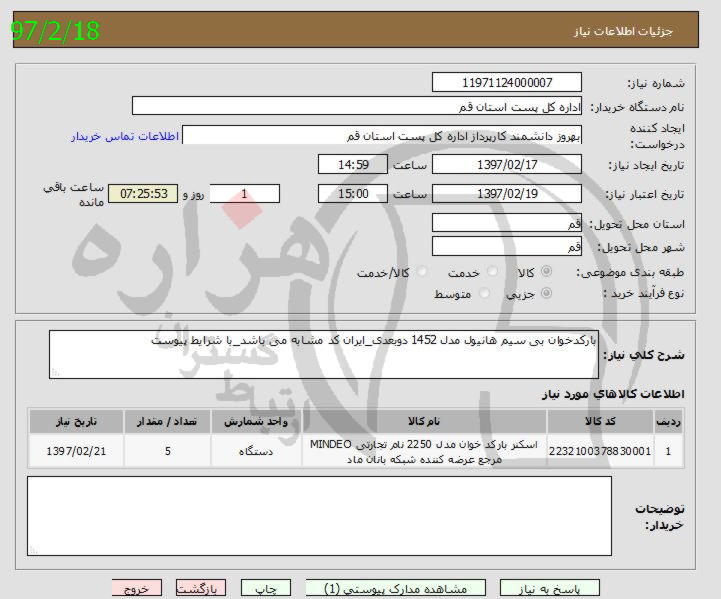This screenshot has width=721, height=599.
Task: Select the جزیی purchase type radio
Action: (546, 293)
